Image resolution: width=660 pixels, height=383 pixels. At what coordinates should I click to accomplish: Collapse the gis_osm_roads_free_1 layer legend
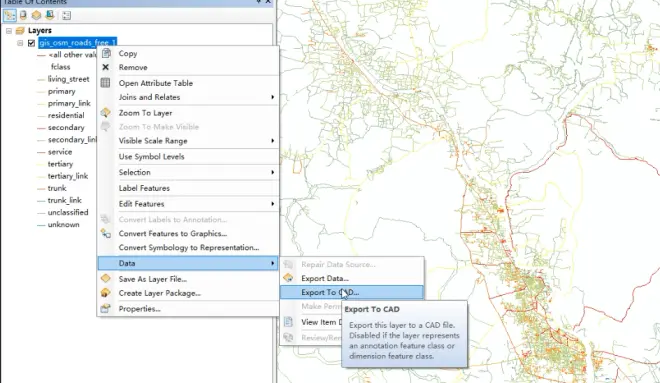20,43
